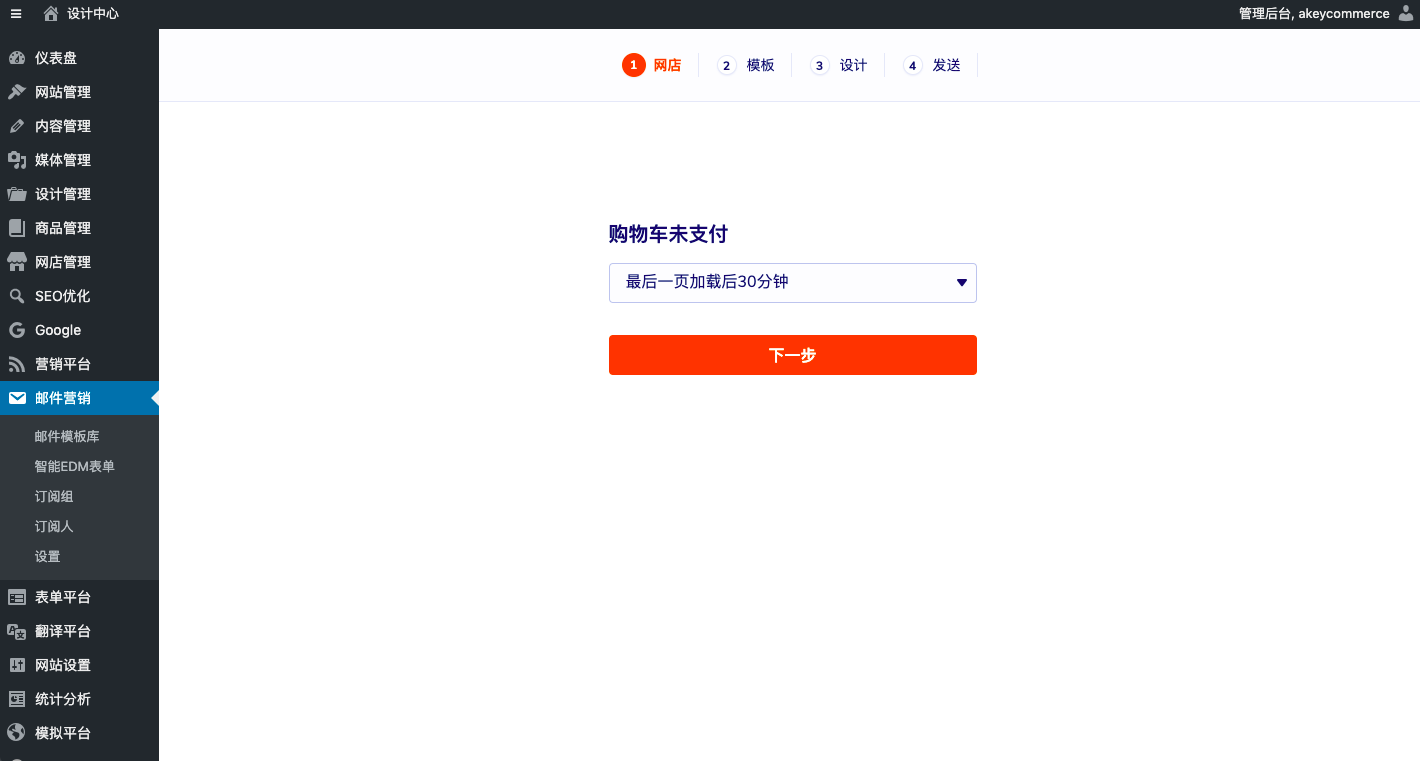The image size is (1420, 761).
Task: Click 管理后台, akeycommerce account text
Action: tap(1314, 14)
